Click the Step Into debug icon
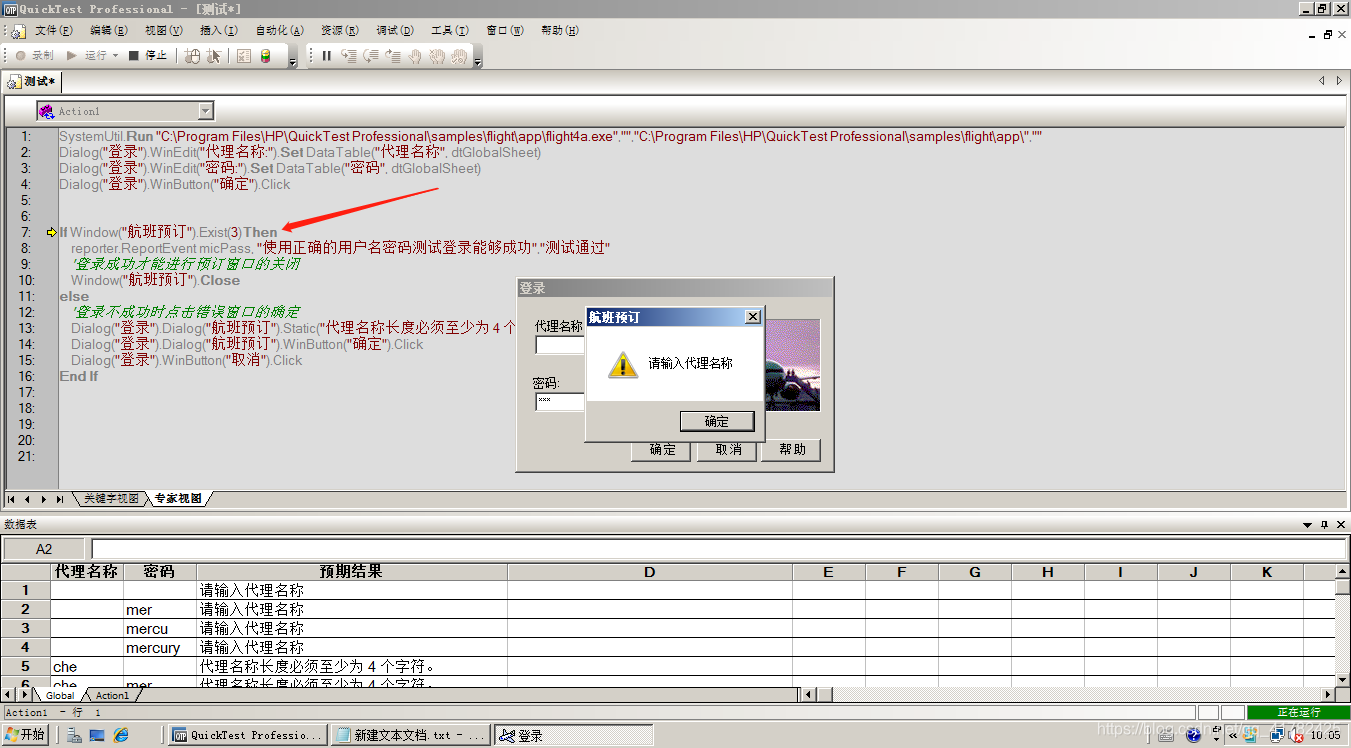 click(349, 56)
